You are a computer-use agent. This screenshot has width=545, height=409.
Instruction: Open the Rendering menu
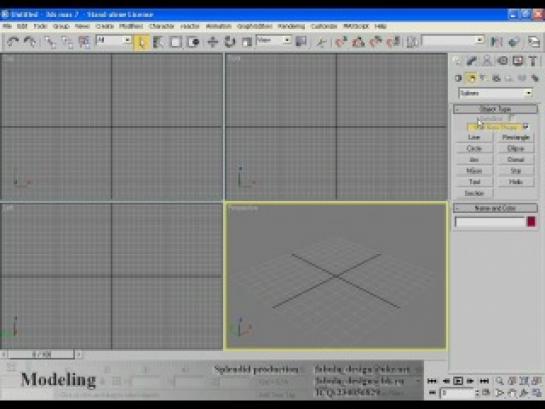[x=291, y=26]
